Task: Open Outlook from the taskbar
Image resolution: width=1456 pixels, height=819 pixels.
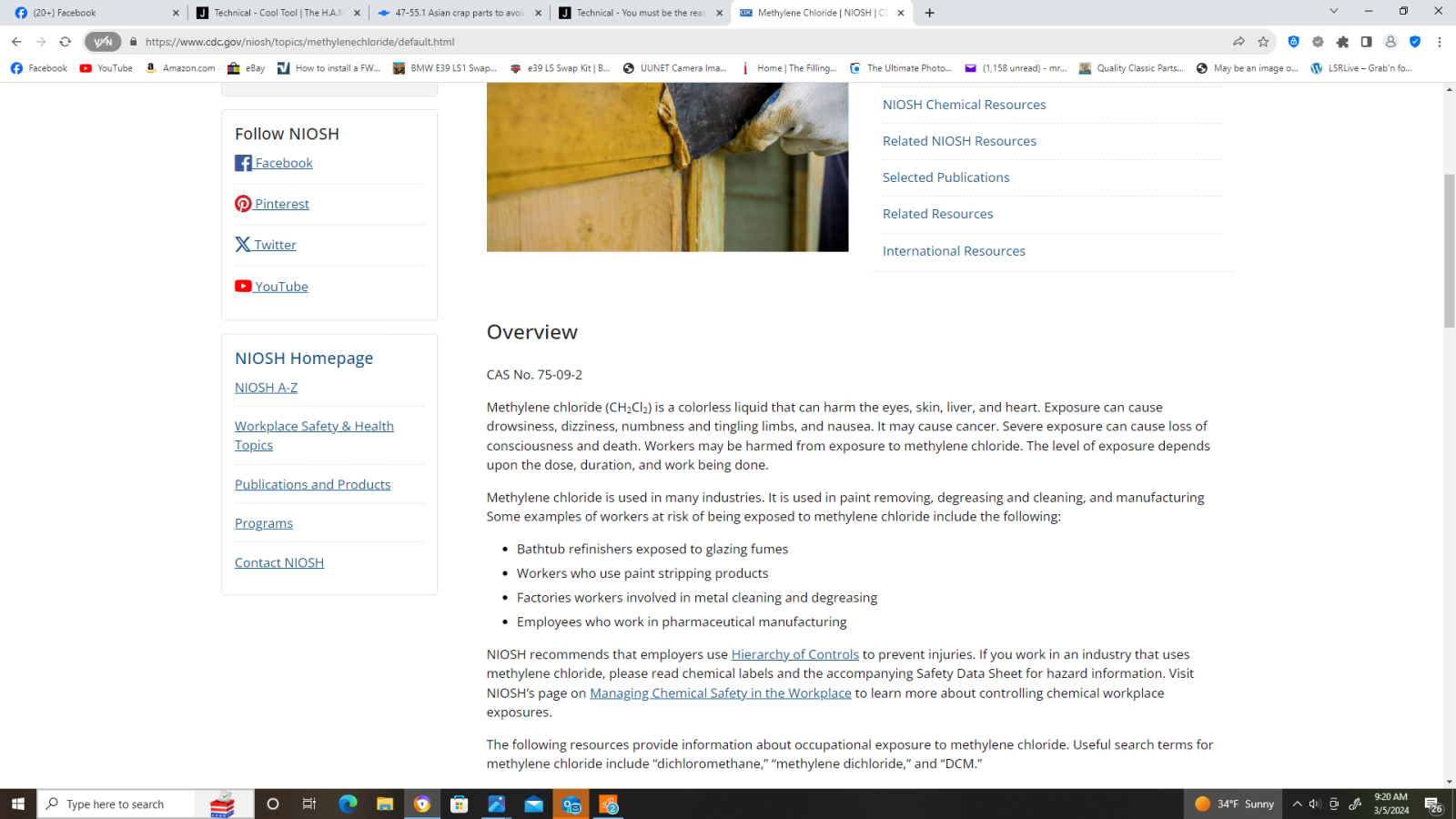Action: coord(571,804)
